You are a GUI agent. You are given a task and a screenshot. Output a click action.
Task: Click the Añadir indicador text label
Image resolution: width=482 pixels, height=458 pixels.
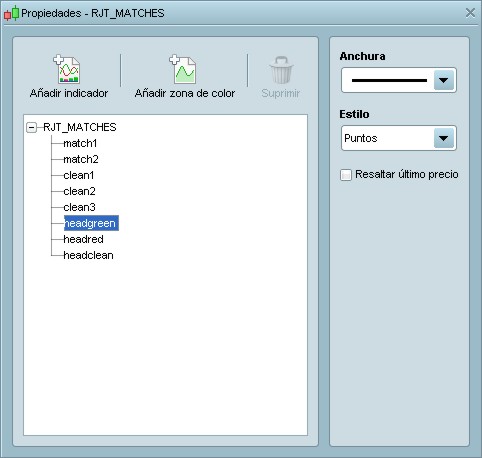click(69, 93)
